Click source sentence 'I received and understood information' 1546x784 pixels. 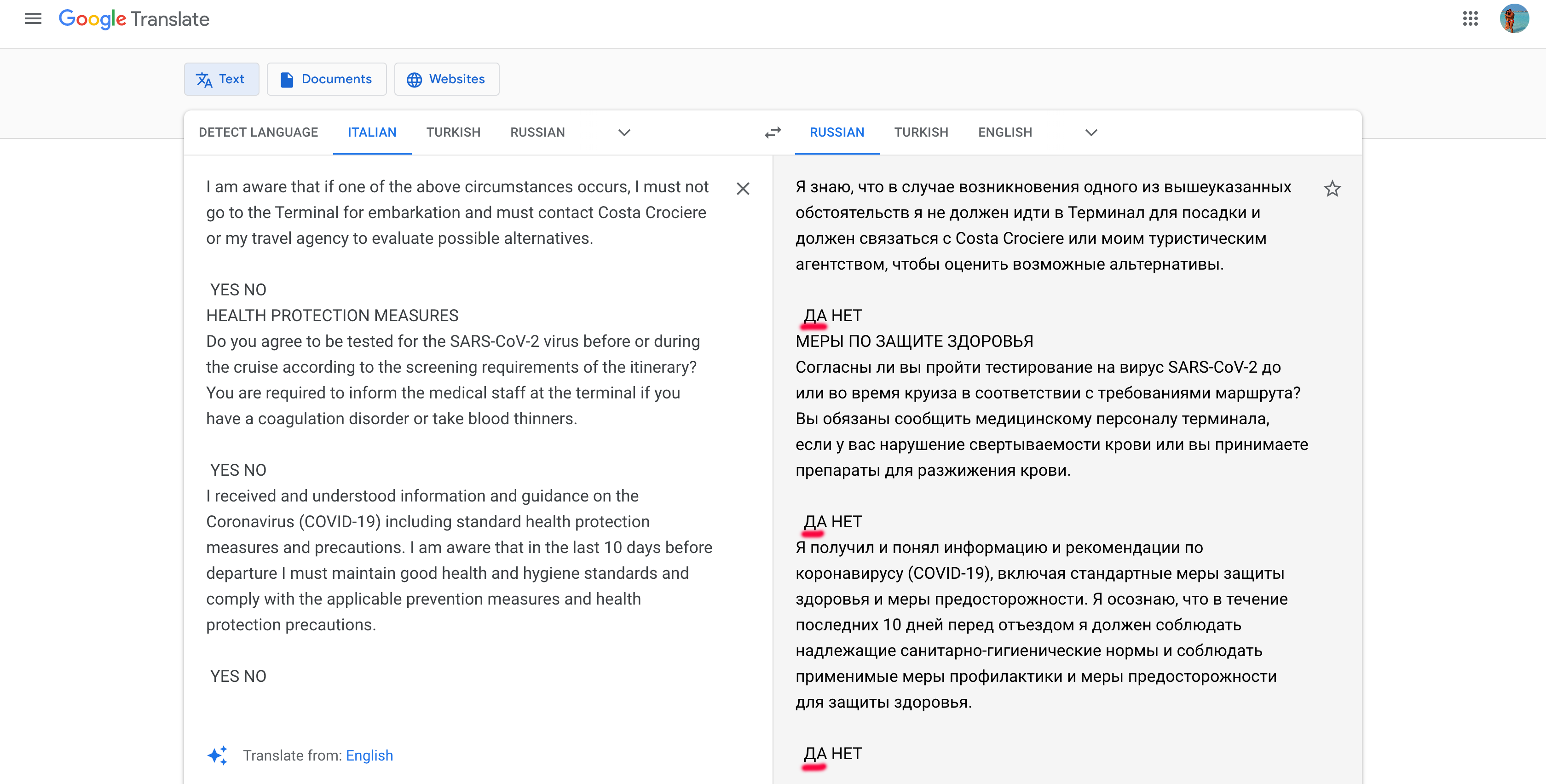(x=422, y=496)
